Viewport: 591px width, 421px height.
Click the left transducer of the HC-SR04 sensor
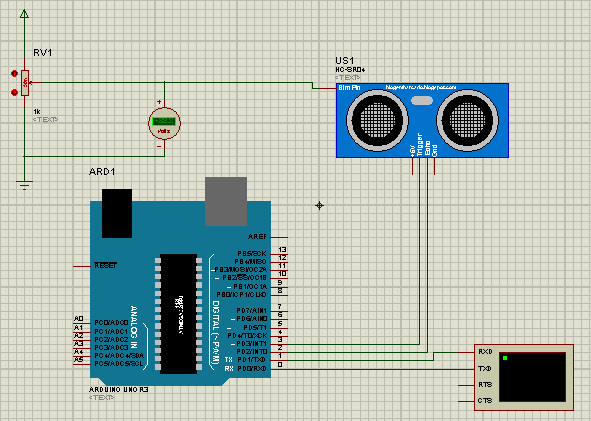[377, 120]
